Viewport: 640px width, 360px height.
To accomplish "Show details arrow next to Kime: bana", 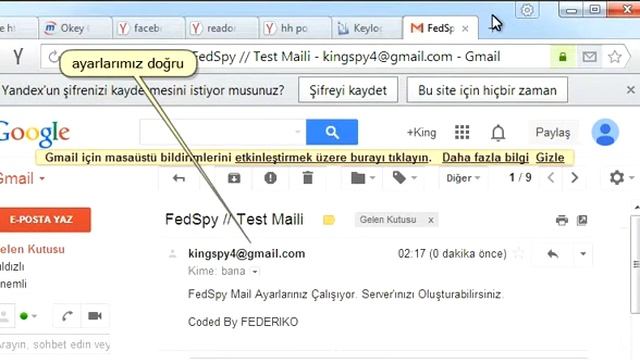I will pyautogui.click(x=255, y=271).
